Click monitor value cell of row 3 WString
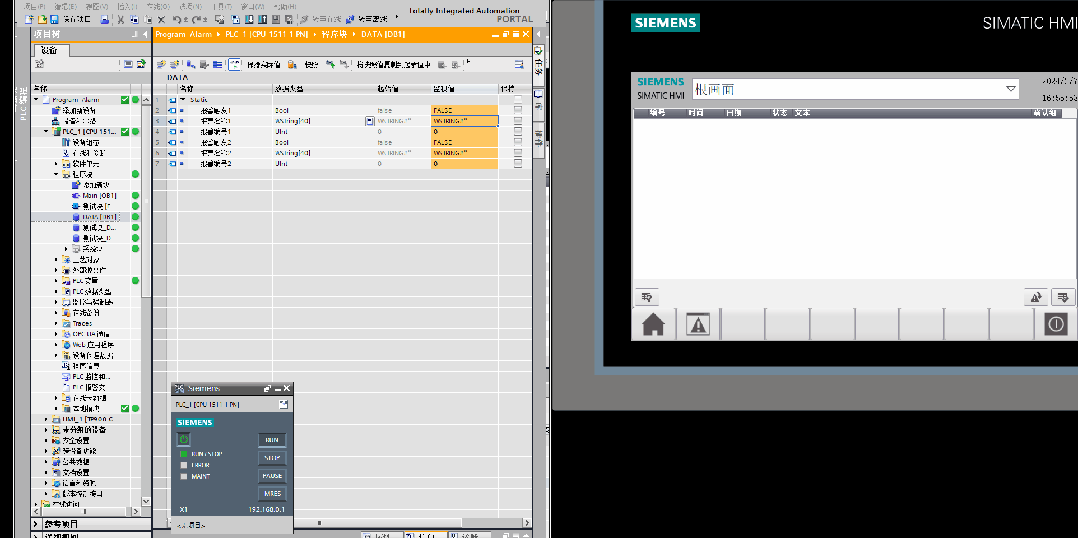 (464, 121)
